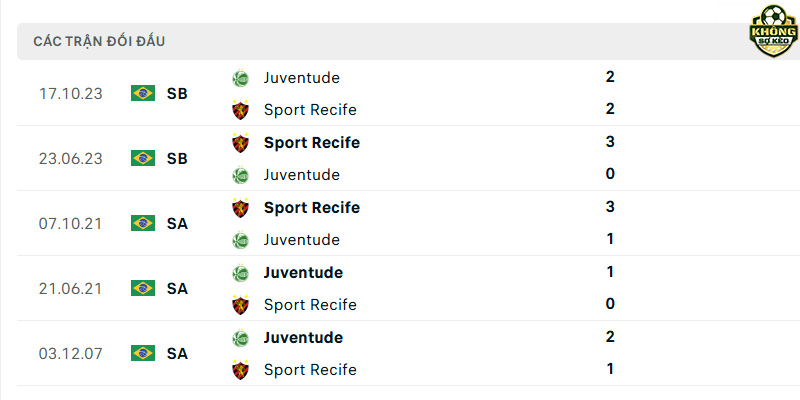Click Juventude crest in 21.06.21 match
This screenshot has height=400, width=800.
point(240,273)
